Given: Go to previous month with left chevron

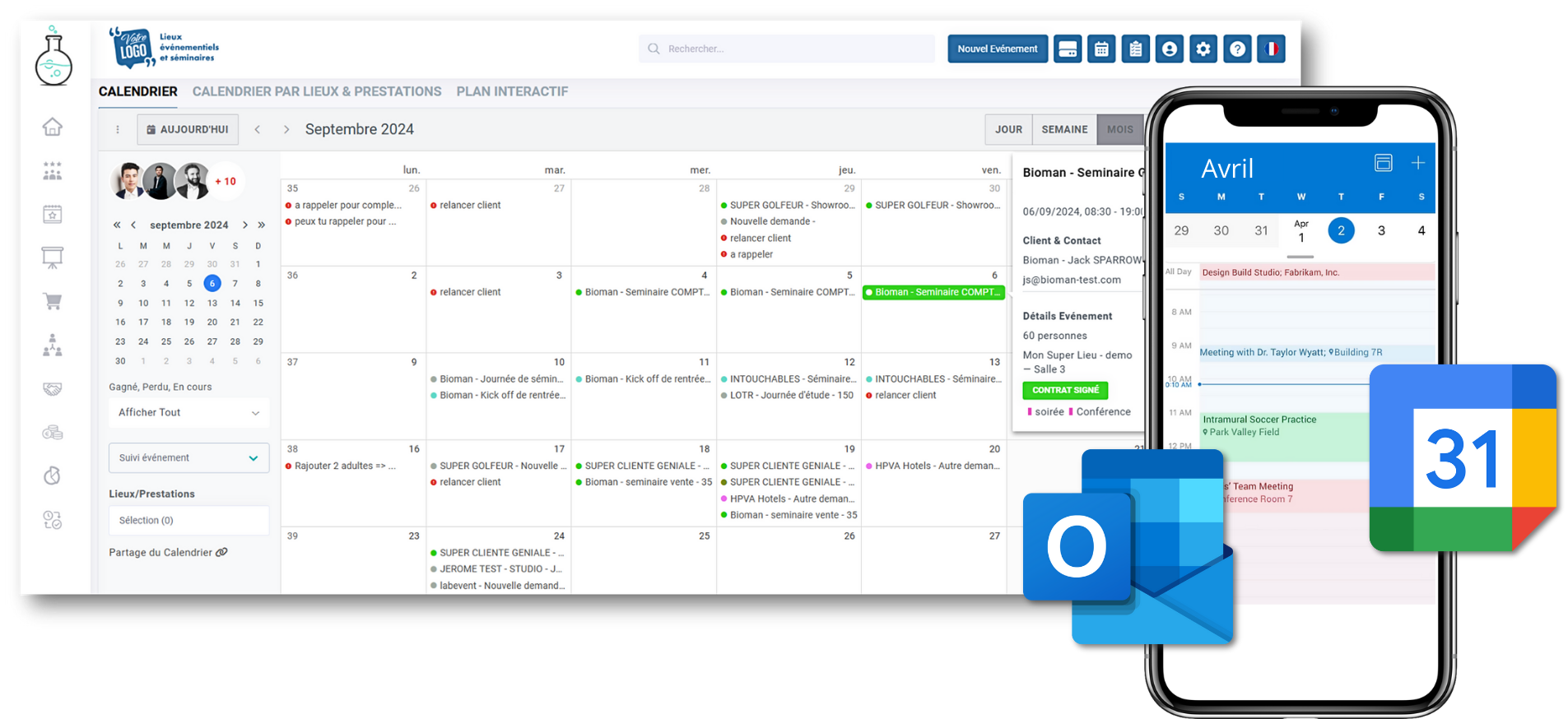Looking at the screenshot, I should tap(258, 129).
